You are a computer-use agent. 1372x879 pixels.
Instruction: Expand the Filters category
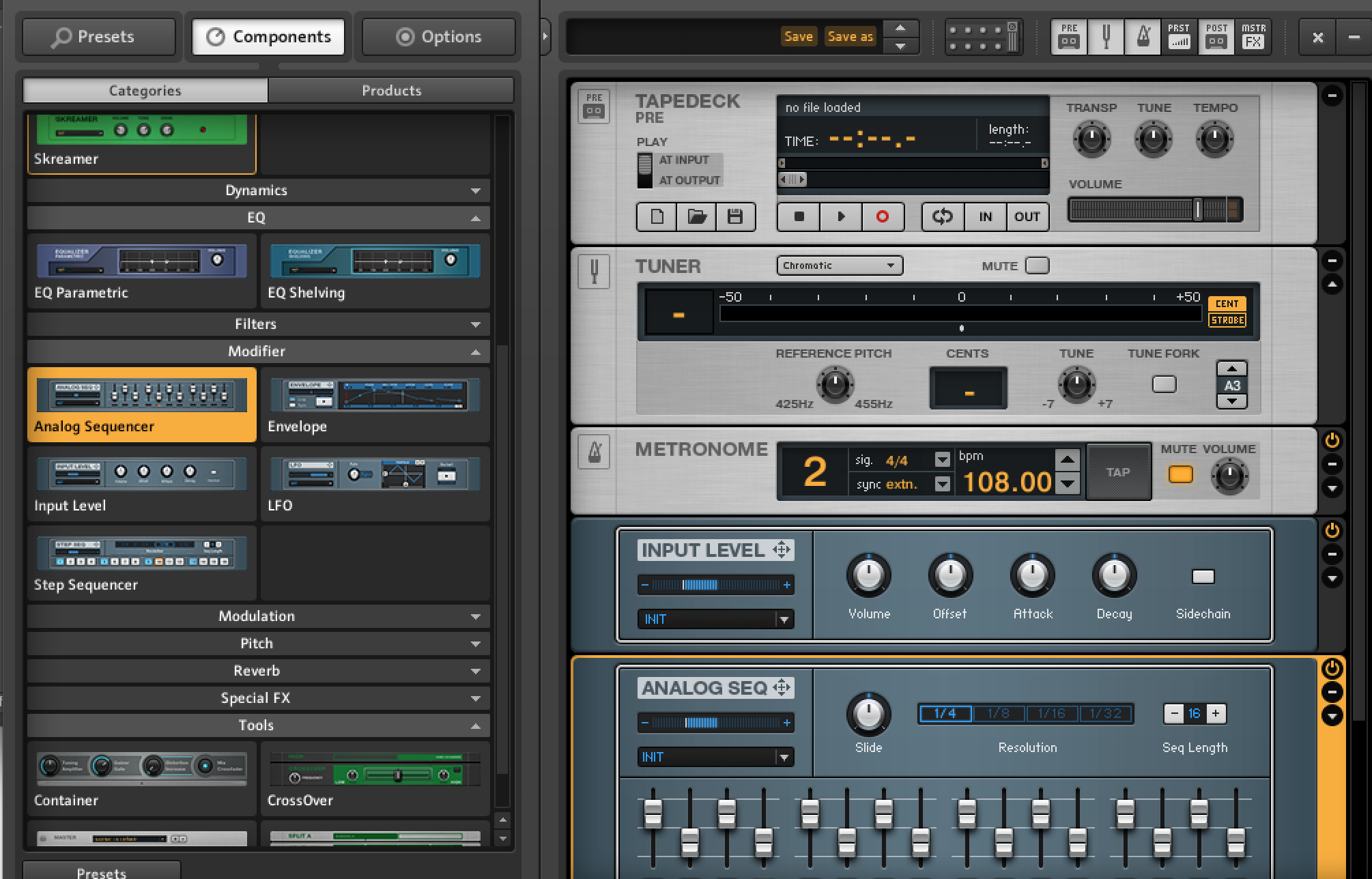coord(259,324)
